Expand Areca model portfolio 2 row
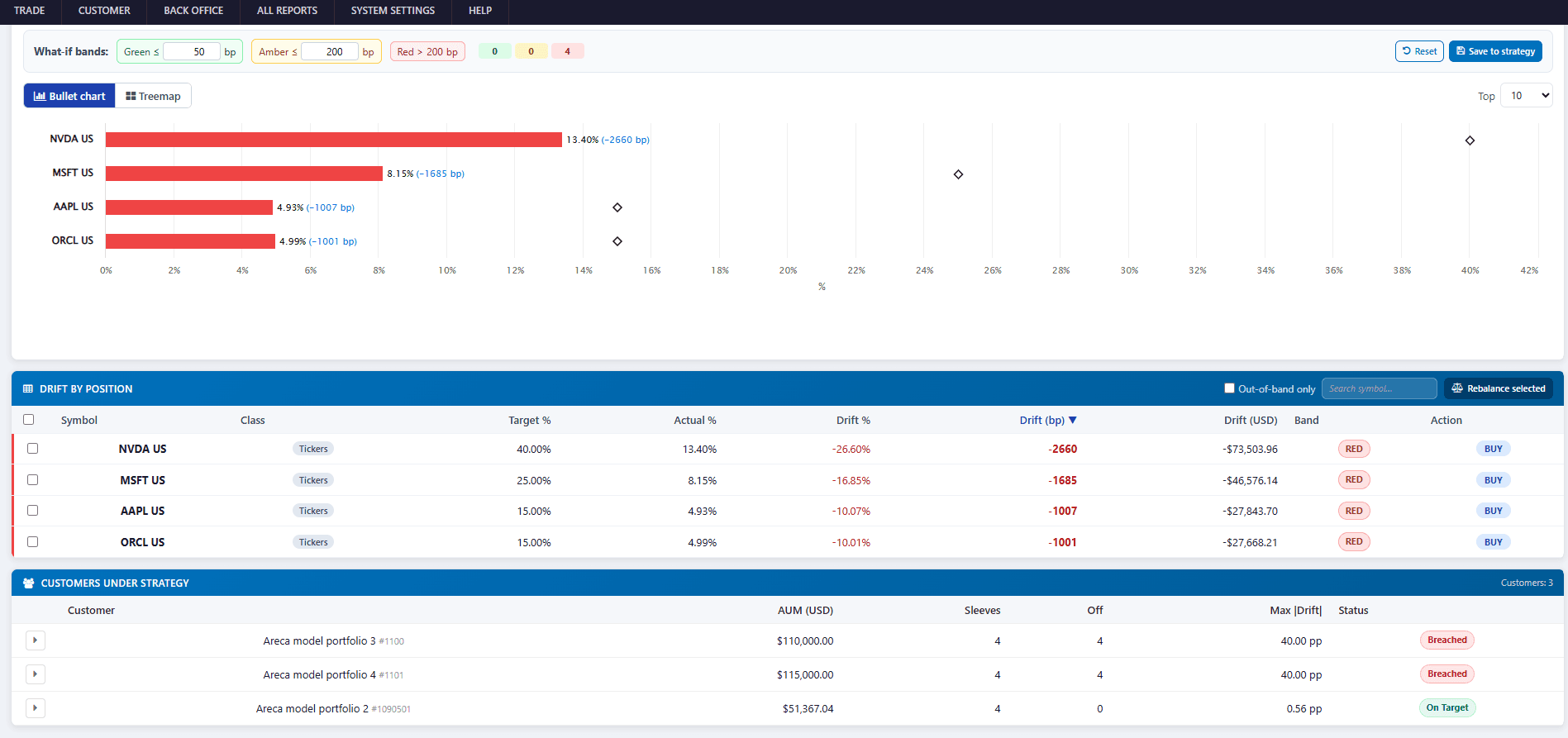 pyautogui.click(x=36, y=708)
